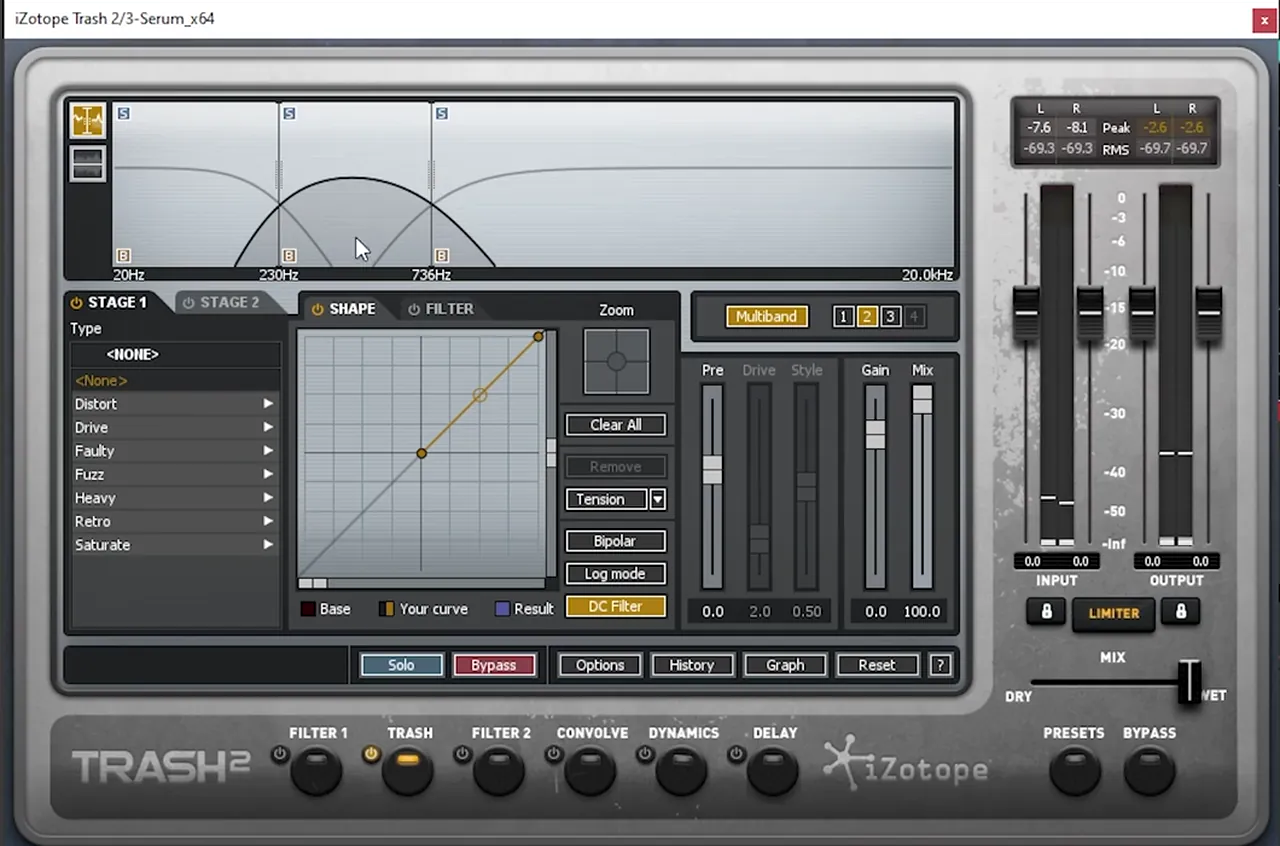Solo the band at 230Hz
This screenshot has height=846, width=1280.
289,113
